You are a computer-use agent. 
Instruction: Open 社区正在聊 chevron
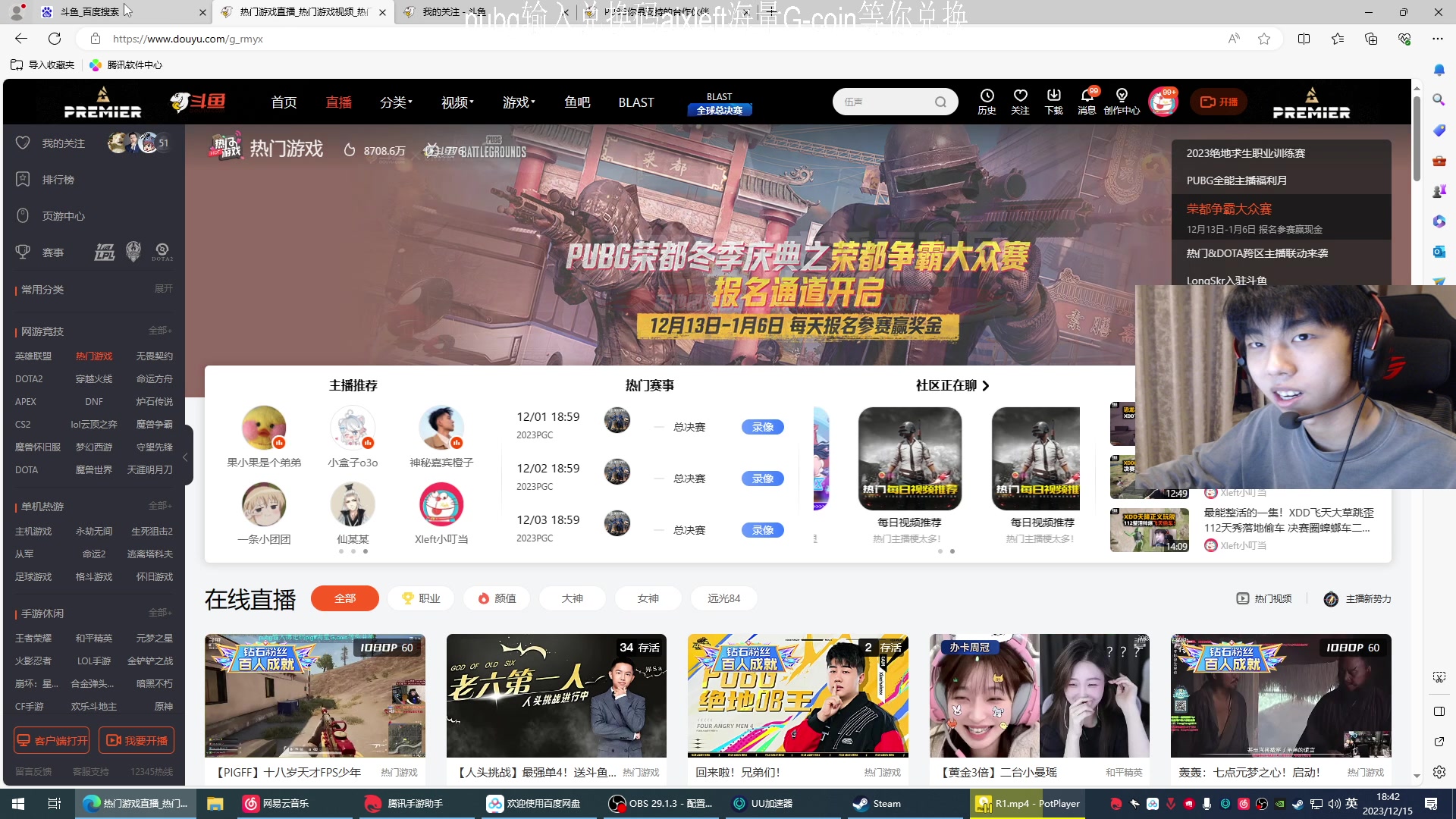pyautogui.click(x=985, y=386)
